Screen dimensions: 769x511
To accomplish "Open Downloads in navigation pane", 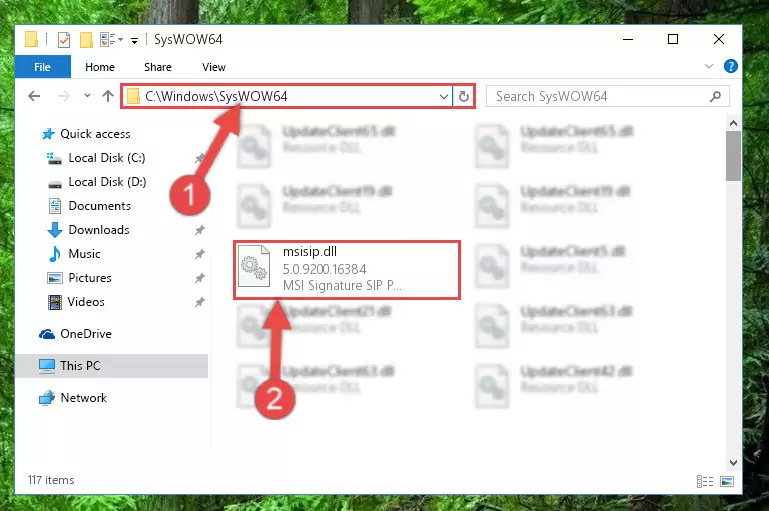I will coord(99,230).
